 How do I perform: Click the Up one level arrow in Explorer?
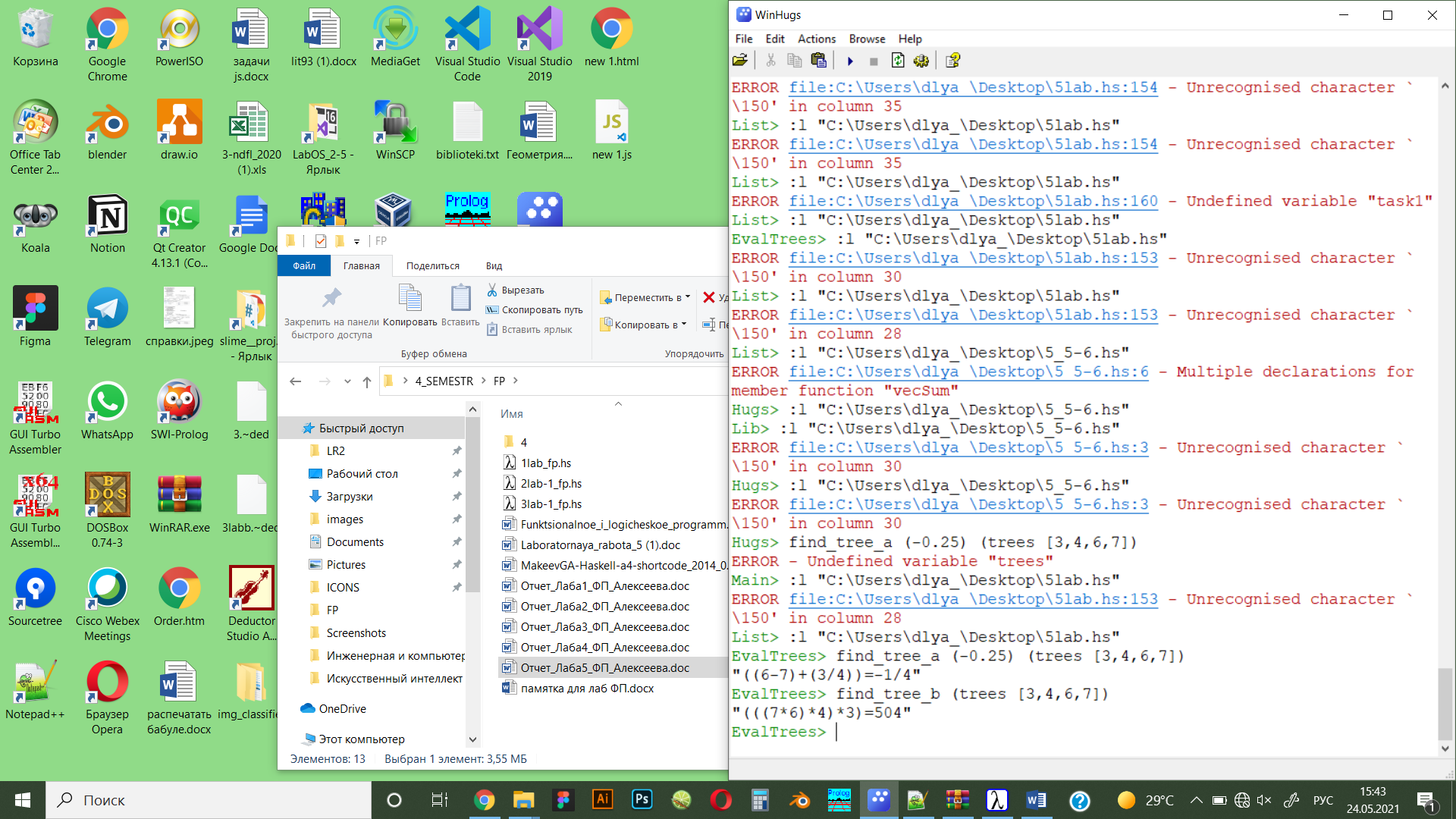click(x=367, y=381)
